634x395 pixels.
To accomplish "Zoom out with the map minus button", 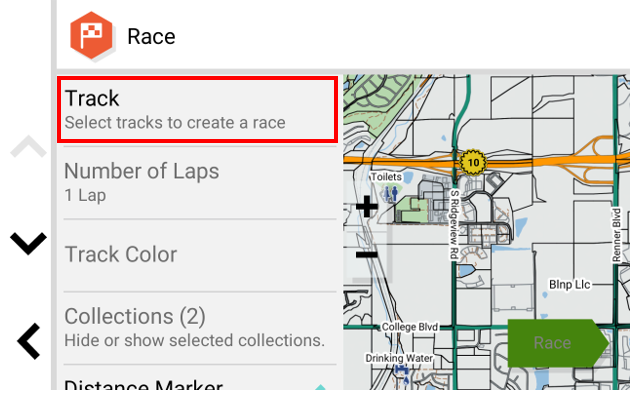I will [x=367, y=254].
